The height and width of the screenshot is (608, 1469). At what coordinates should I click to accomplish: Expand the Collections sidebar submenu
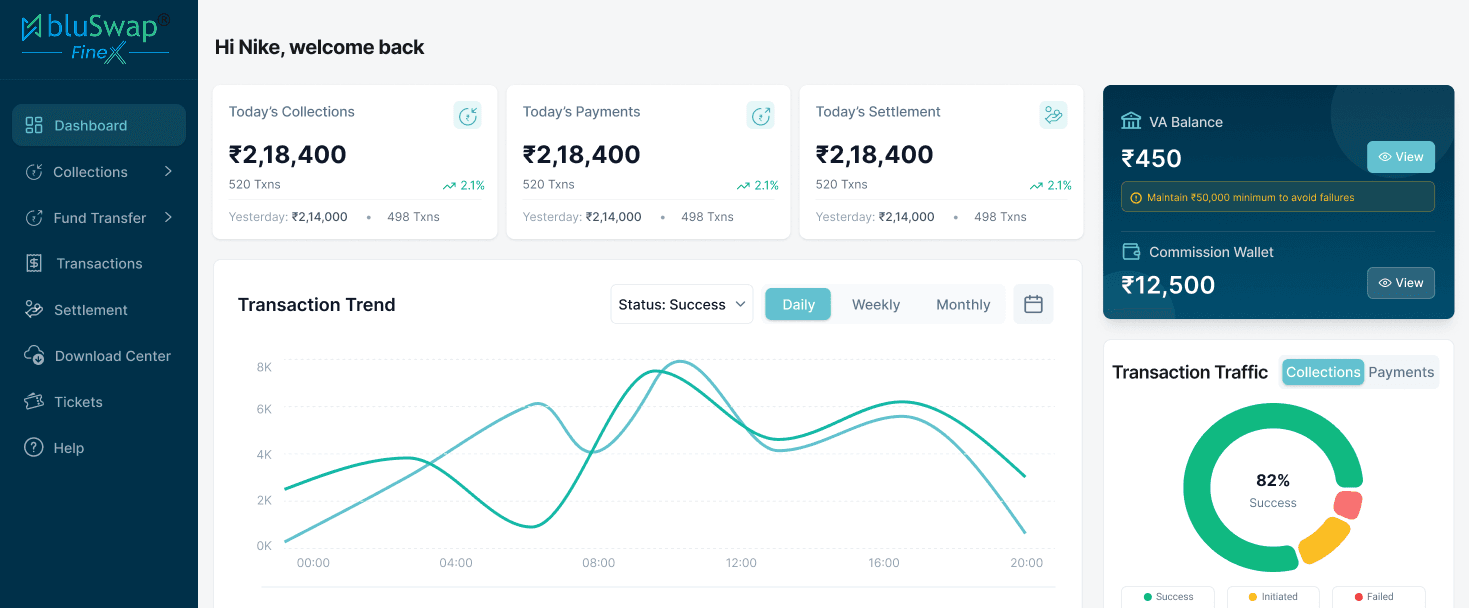tap(168, 171)
